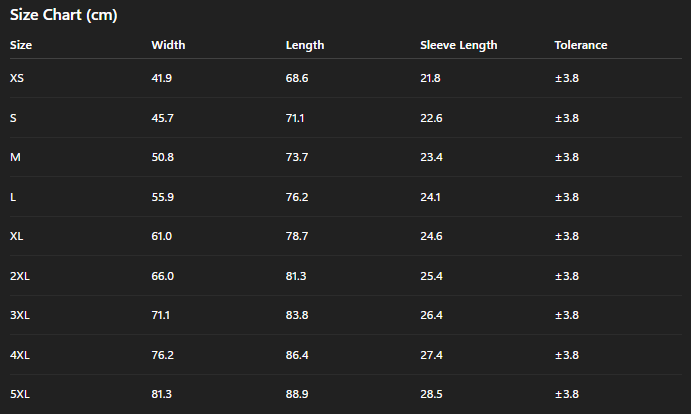Select the XS size row label
691x414 pixels.
17,78
